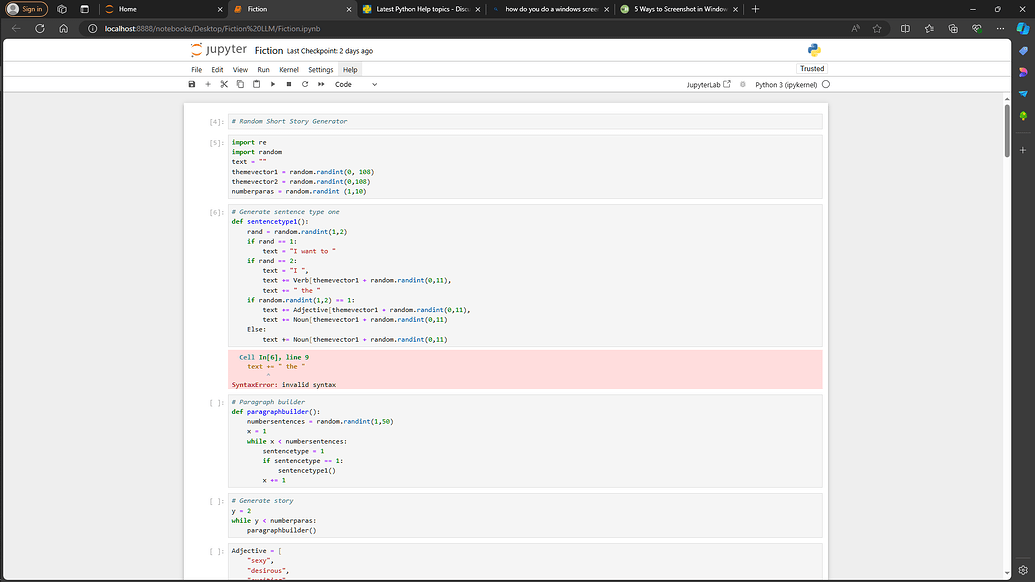Close the Home browser tab
Image resolution: width=1035 pixels, height=582 pixels.
[220, 9]
